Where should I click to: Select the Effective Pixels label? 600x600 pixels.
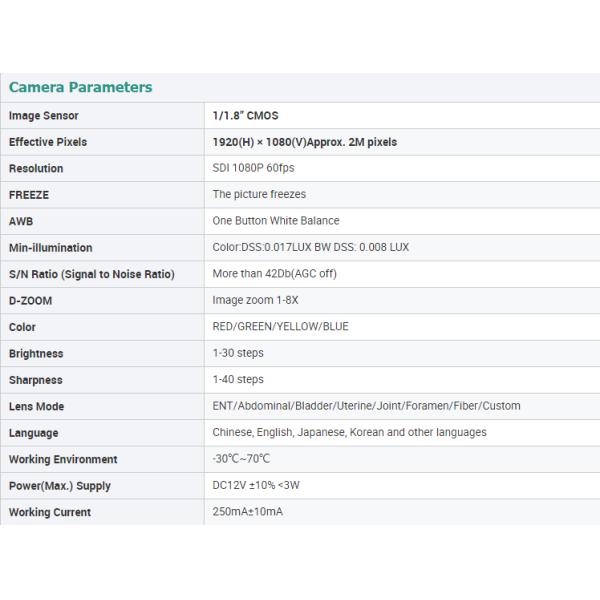click(x=48, y=142)
